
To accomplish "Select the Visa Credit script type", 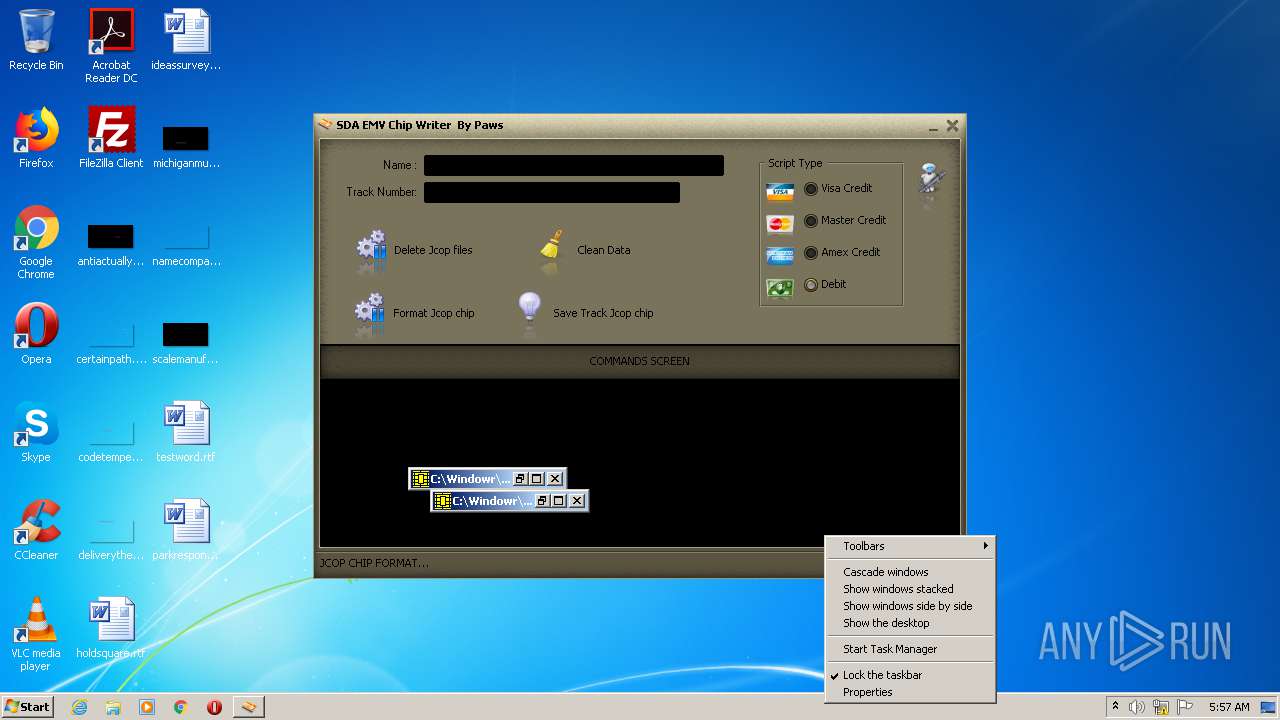I will pyautogui.click(x=811, y=189).
